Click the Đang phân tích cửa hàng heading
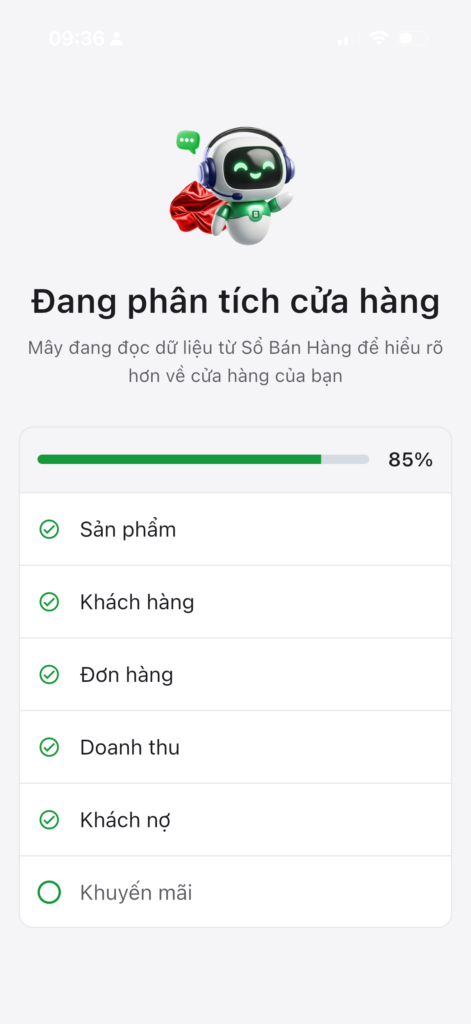The height and width of the screenshot is (1024, 471). coord(235,302)
